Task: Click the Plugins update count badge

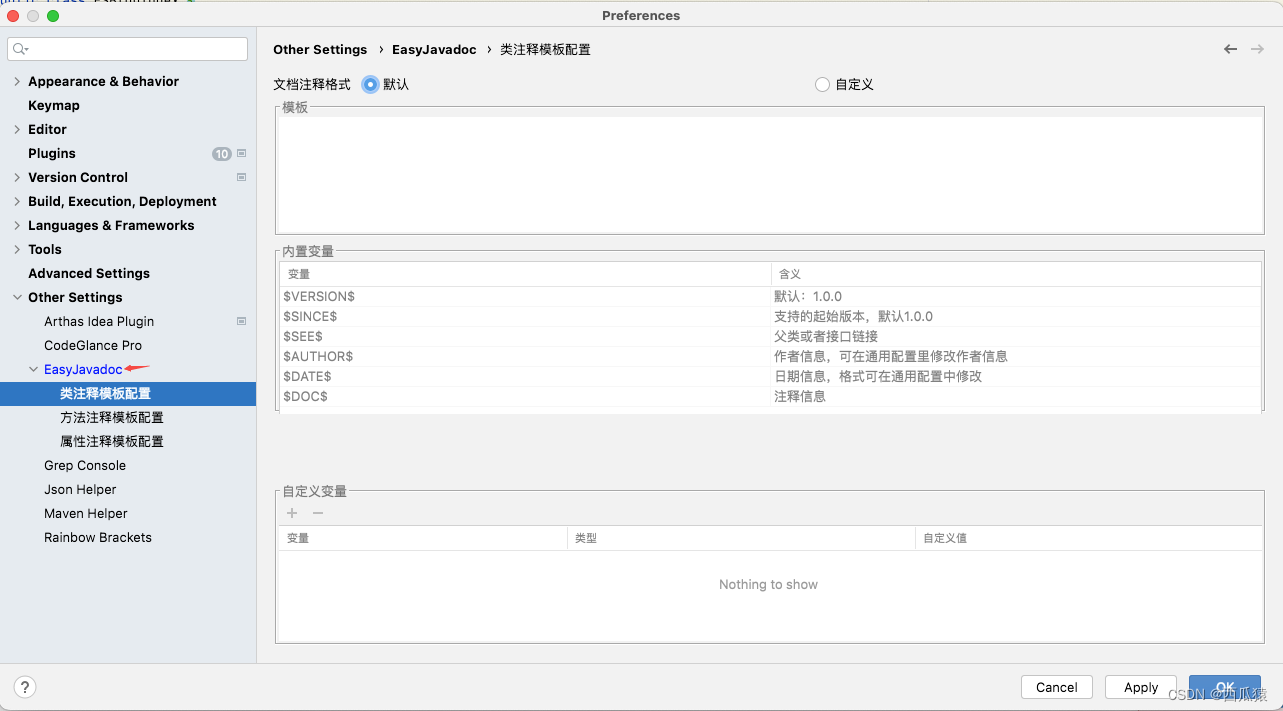Action: click(221, 154)
